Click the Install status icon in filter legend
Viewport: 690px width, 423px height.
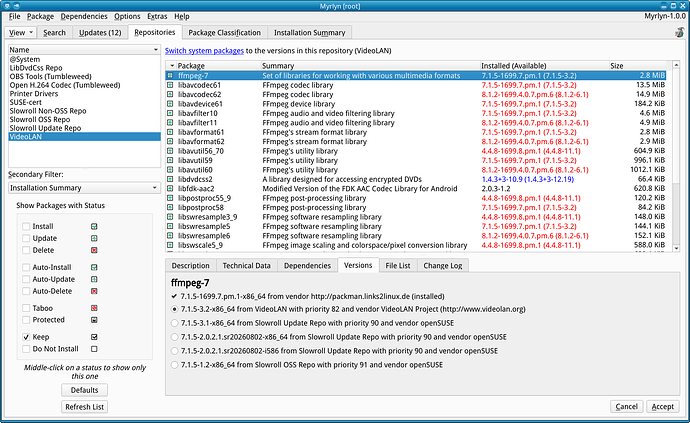pyautogui.click(x=94, y=226)
